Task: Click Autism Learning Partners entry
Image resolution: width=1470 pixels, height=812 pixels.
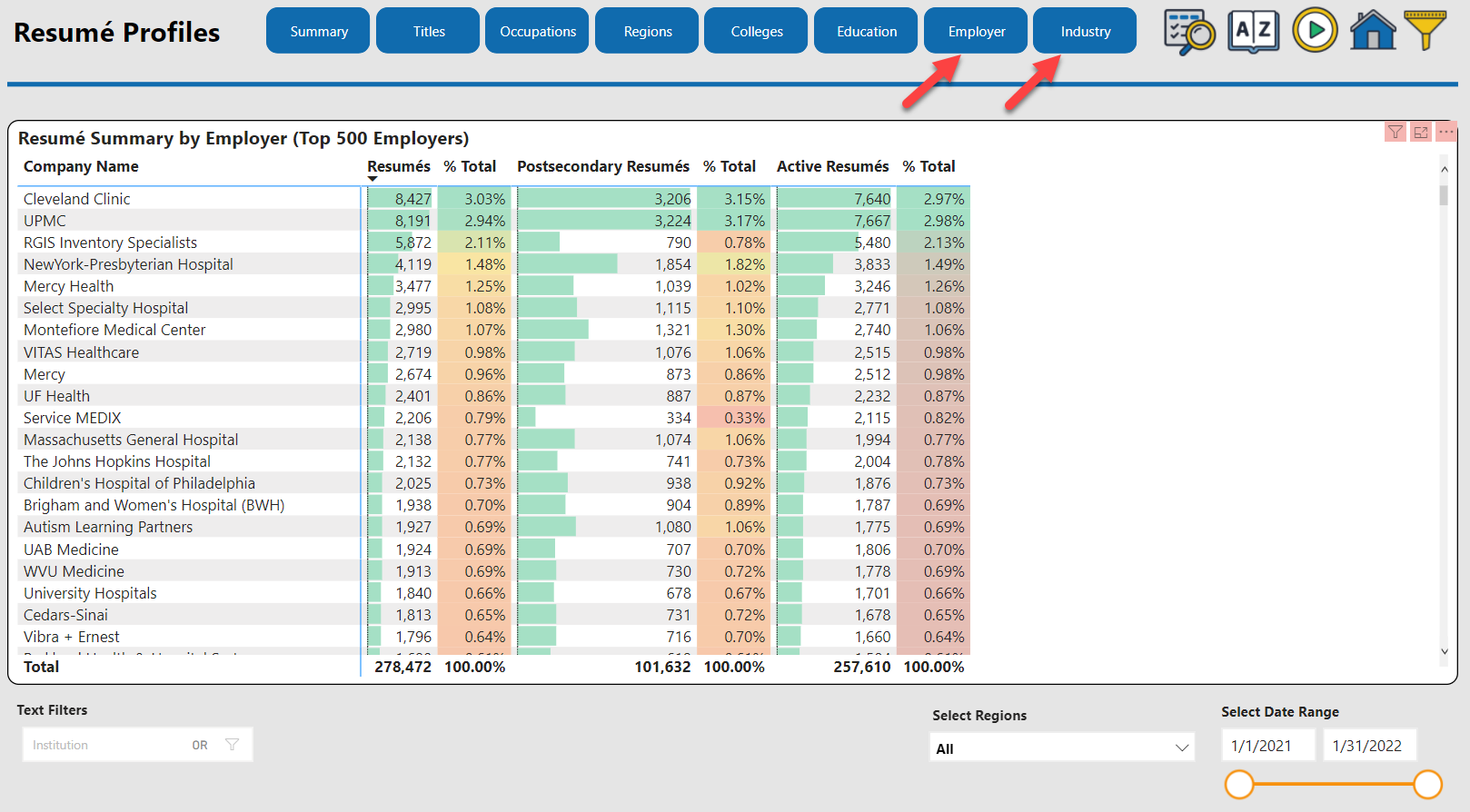Action: [108, 527]
